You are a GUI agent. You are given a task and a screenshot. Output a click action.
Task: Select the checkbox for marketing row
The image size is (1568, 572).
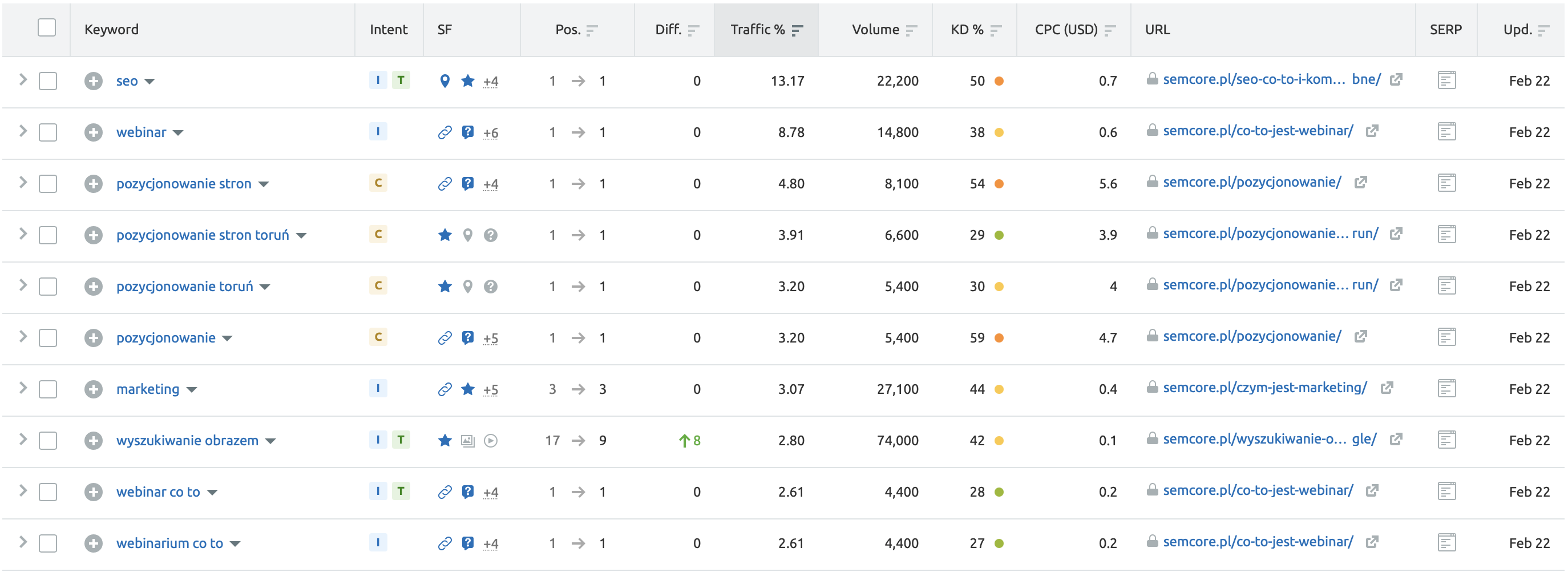47,389
